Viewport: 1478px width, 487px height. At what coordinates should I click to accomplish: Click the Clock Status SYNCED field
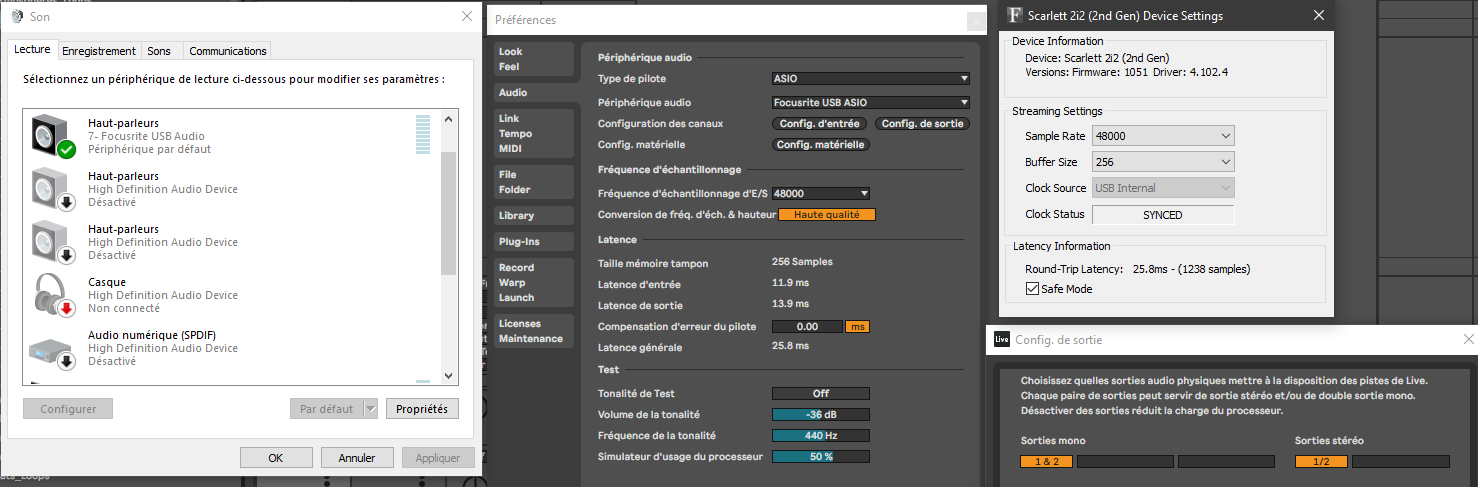pos(1163,215)
